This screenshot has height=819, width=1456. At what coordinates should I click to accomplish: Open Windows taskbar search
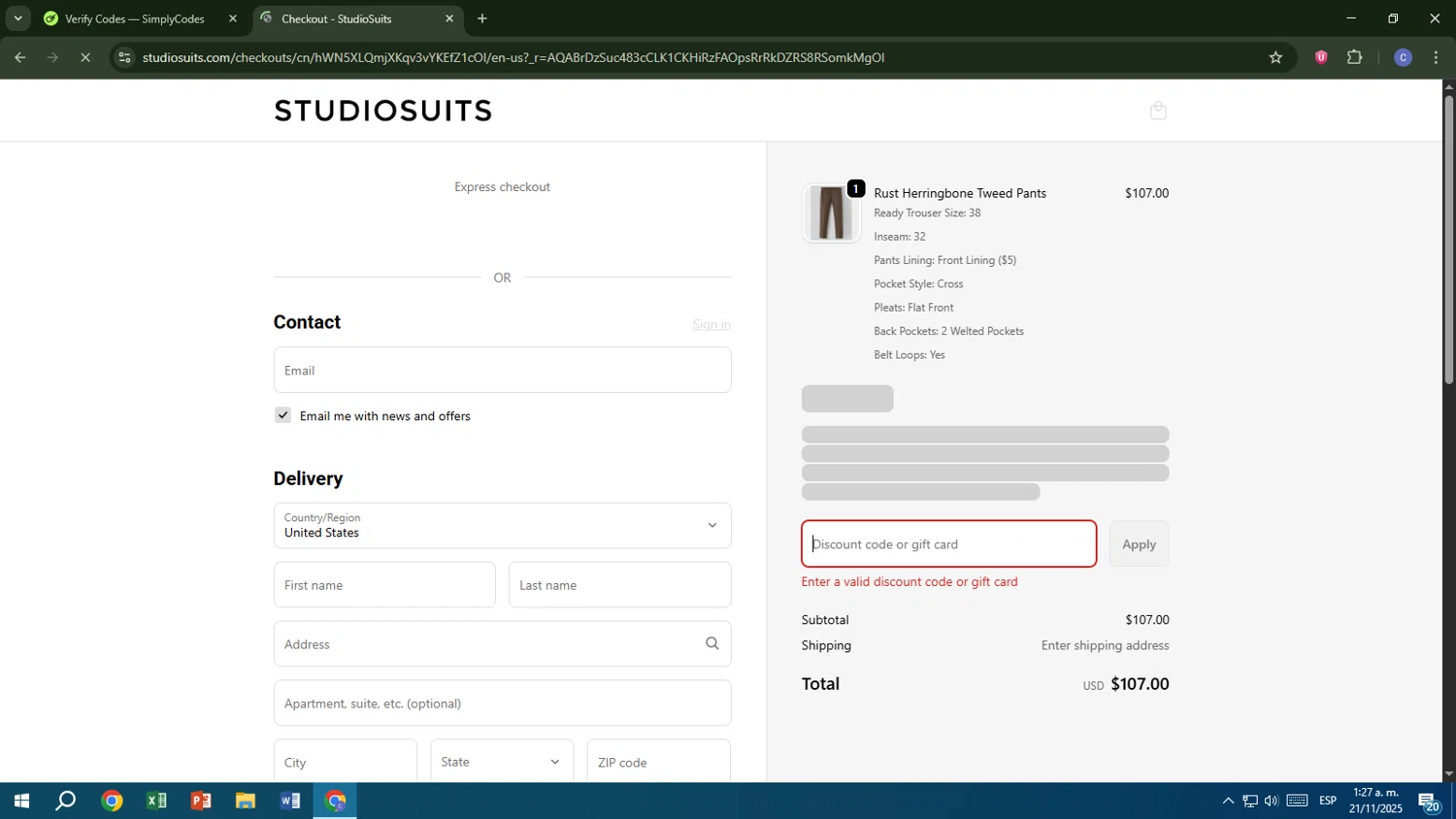[66, 802]
